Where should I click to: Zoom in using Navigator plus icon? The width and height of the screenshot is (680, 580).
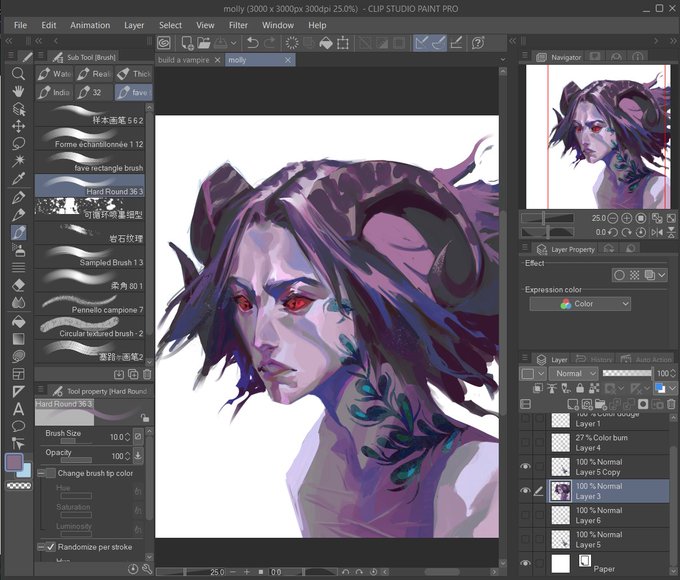(626, 218)
